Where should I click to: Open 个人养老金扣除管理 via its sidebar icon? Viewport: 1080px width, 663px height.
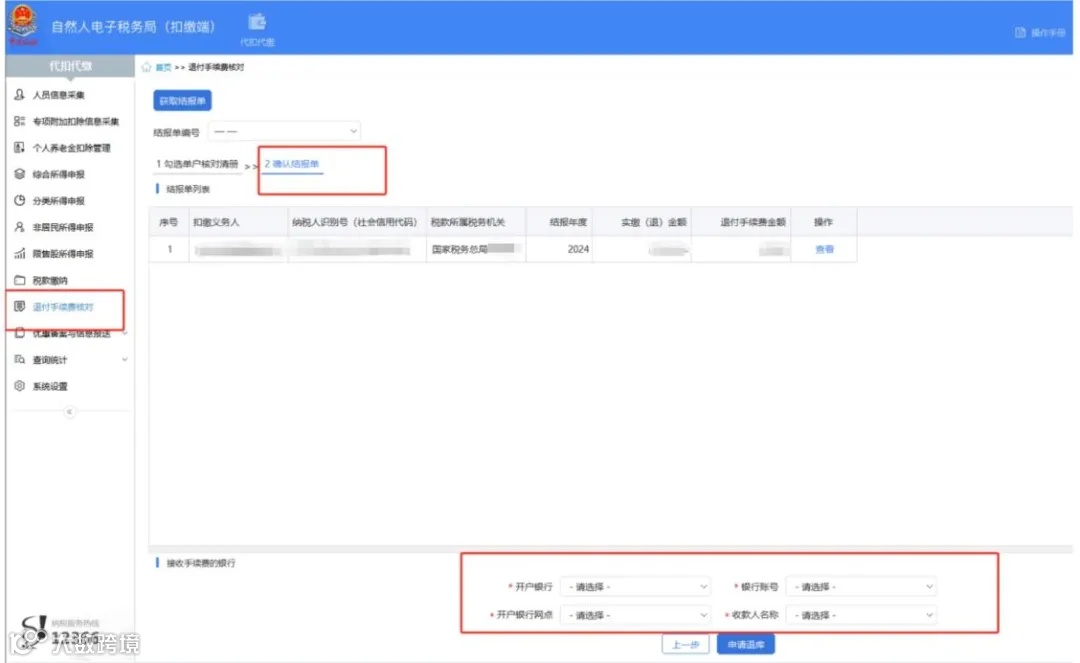tap(19, 147)
